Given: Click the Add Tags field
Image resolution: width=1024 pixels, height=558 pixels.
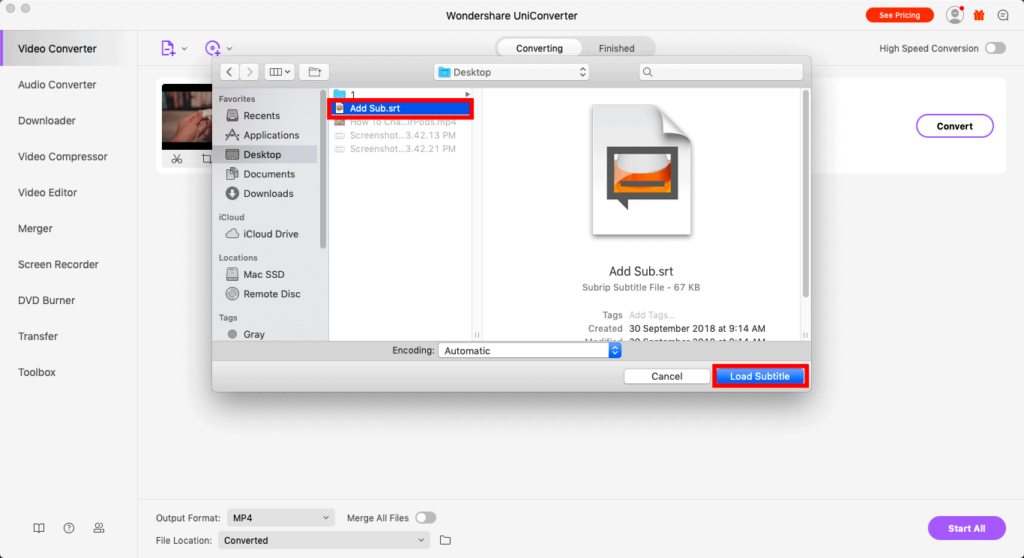Looking at the screenshot, I should pos(652,315).
